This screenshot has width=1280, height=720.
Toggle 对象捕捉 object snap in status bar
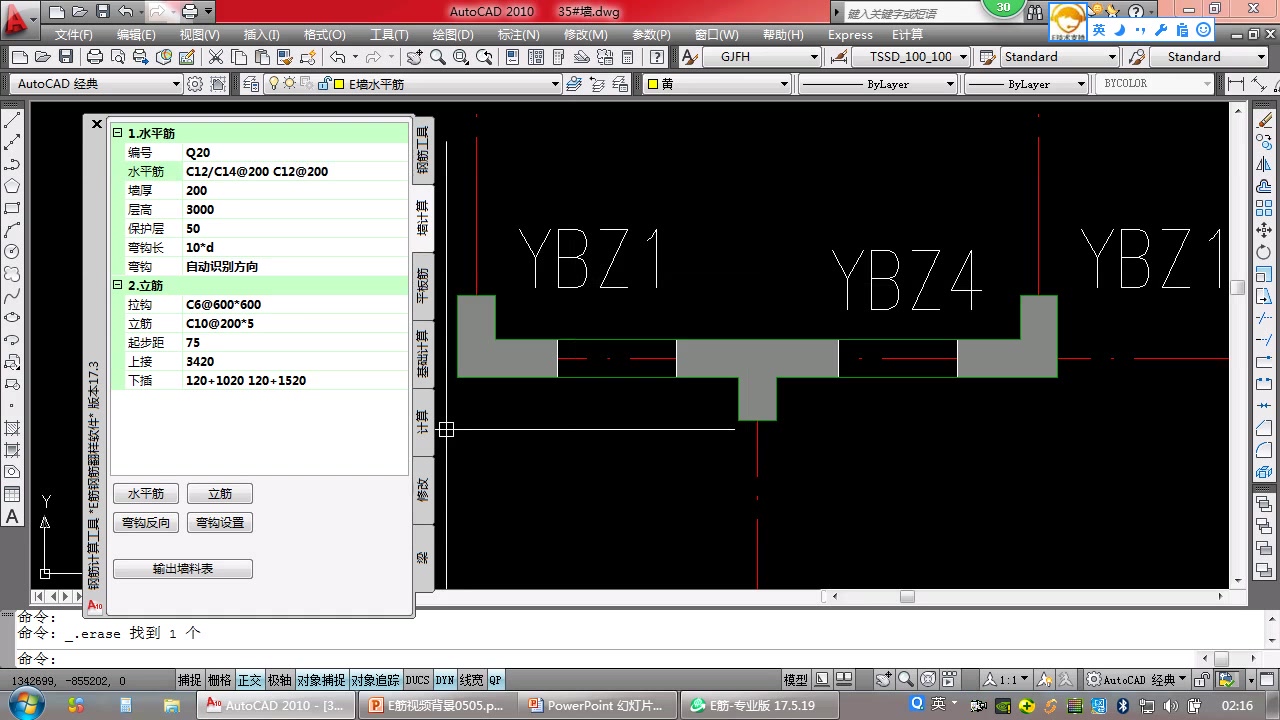click(321, 680)
